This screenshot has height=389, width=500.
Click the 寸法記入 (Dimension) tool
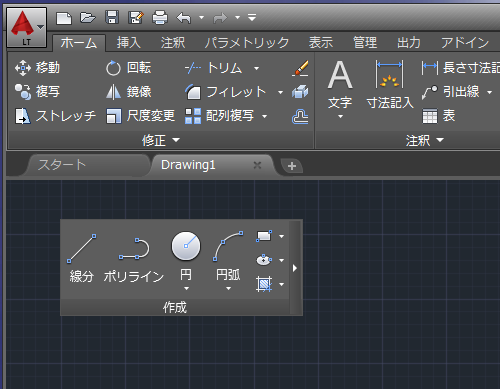pos(390,84)
